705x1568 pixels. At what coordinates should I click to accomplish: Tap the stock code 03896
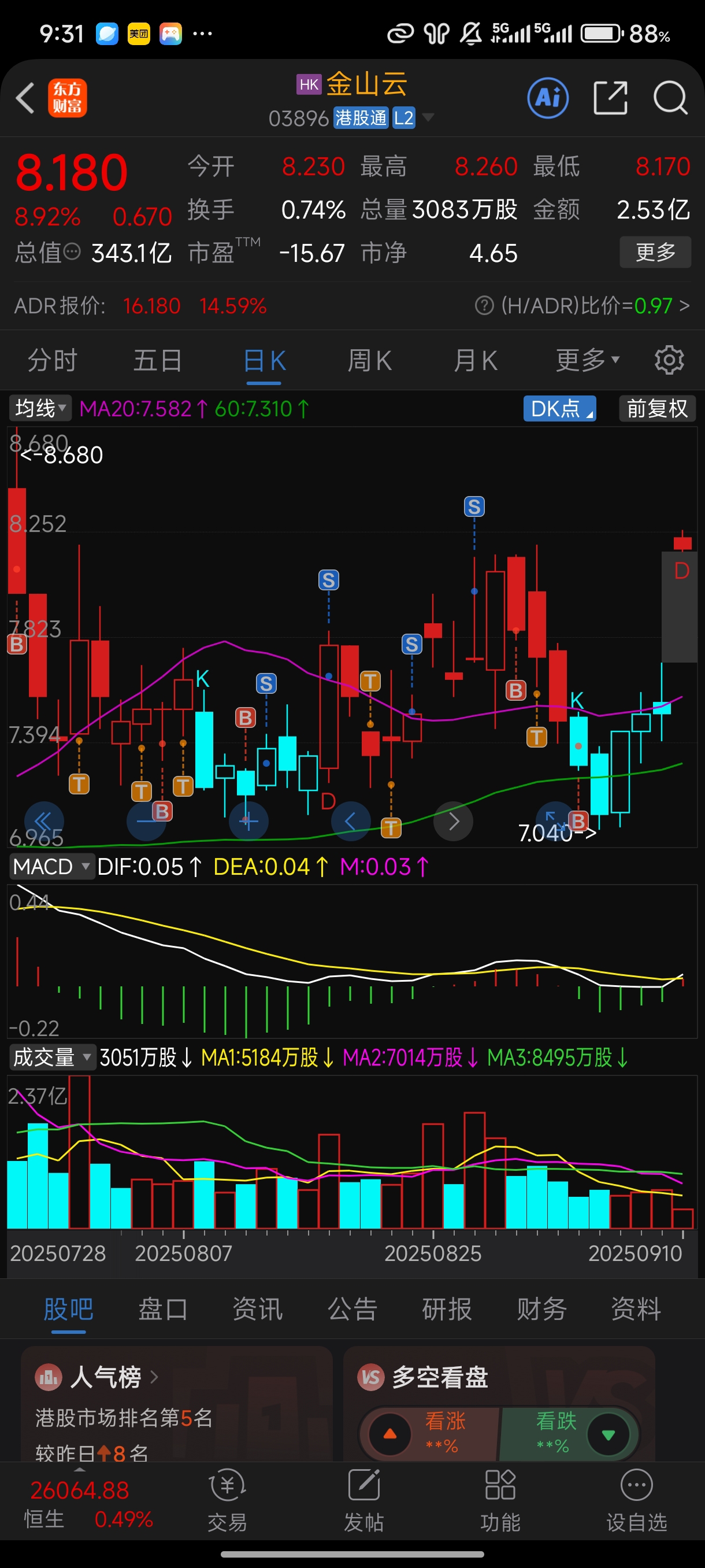click(x=299, y=118)
